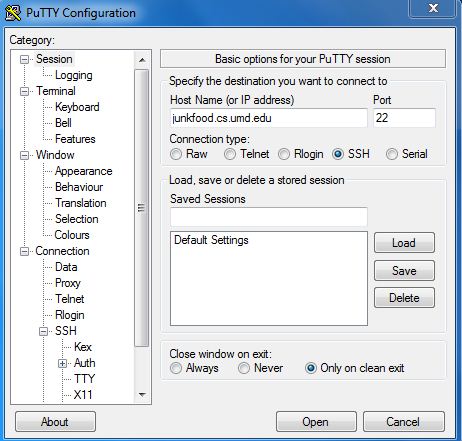Collapse the Terminal tree node

point(24,91)
